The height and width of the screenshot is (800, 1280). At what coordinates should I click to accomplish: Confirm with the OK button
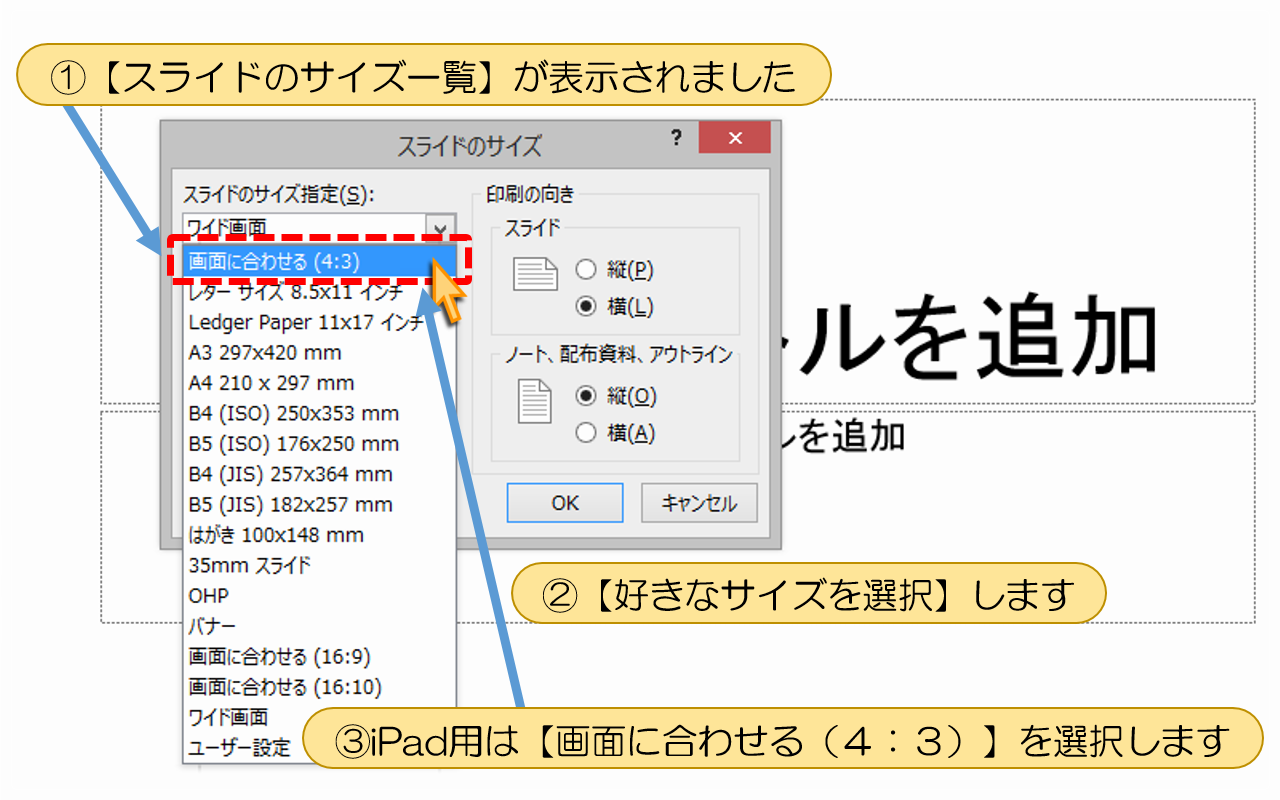565,503
